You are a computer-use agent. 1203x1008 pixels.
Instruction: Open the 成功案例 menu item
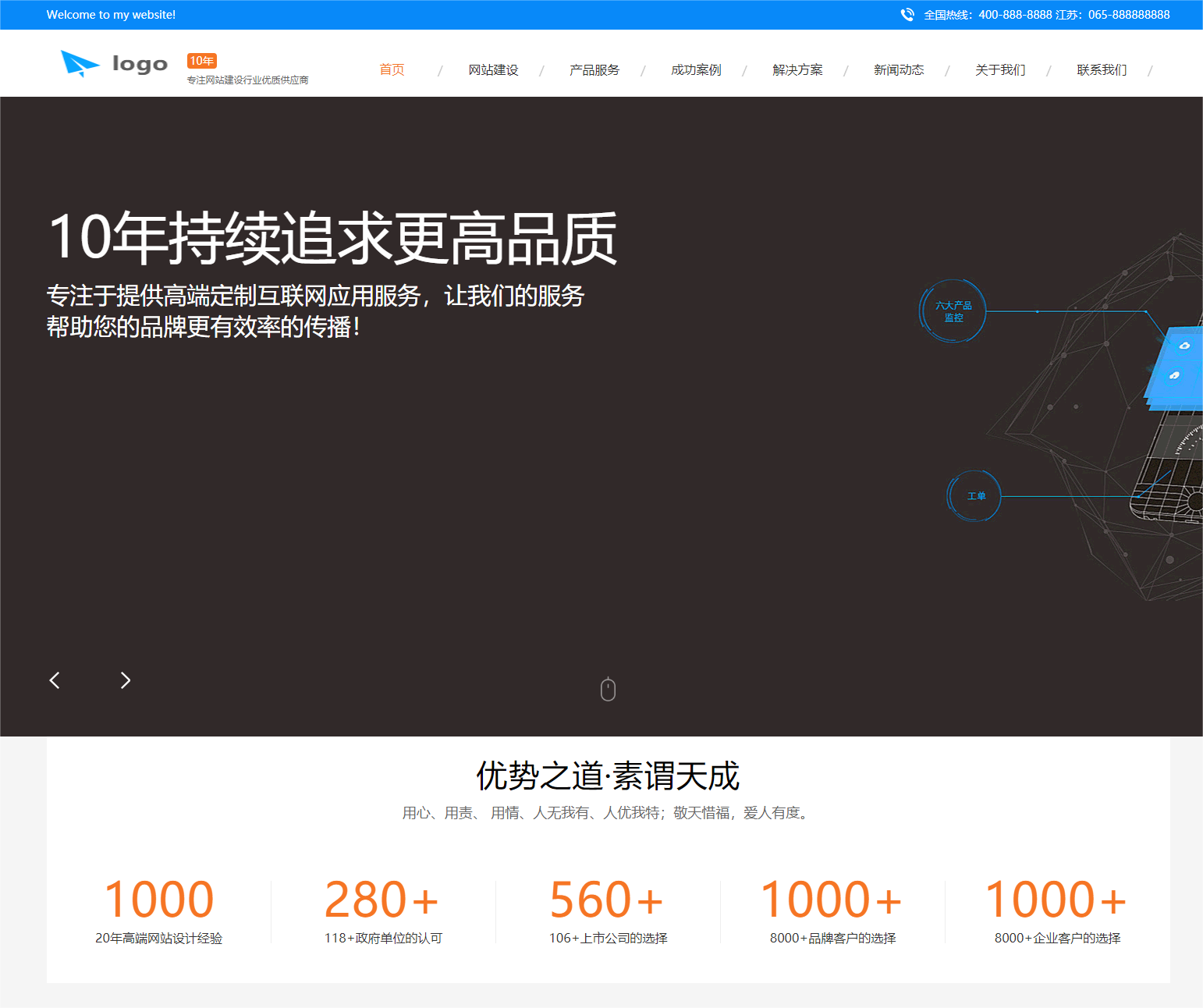click(696, 70)
